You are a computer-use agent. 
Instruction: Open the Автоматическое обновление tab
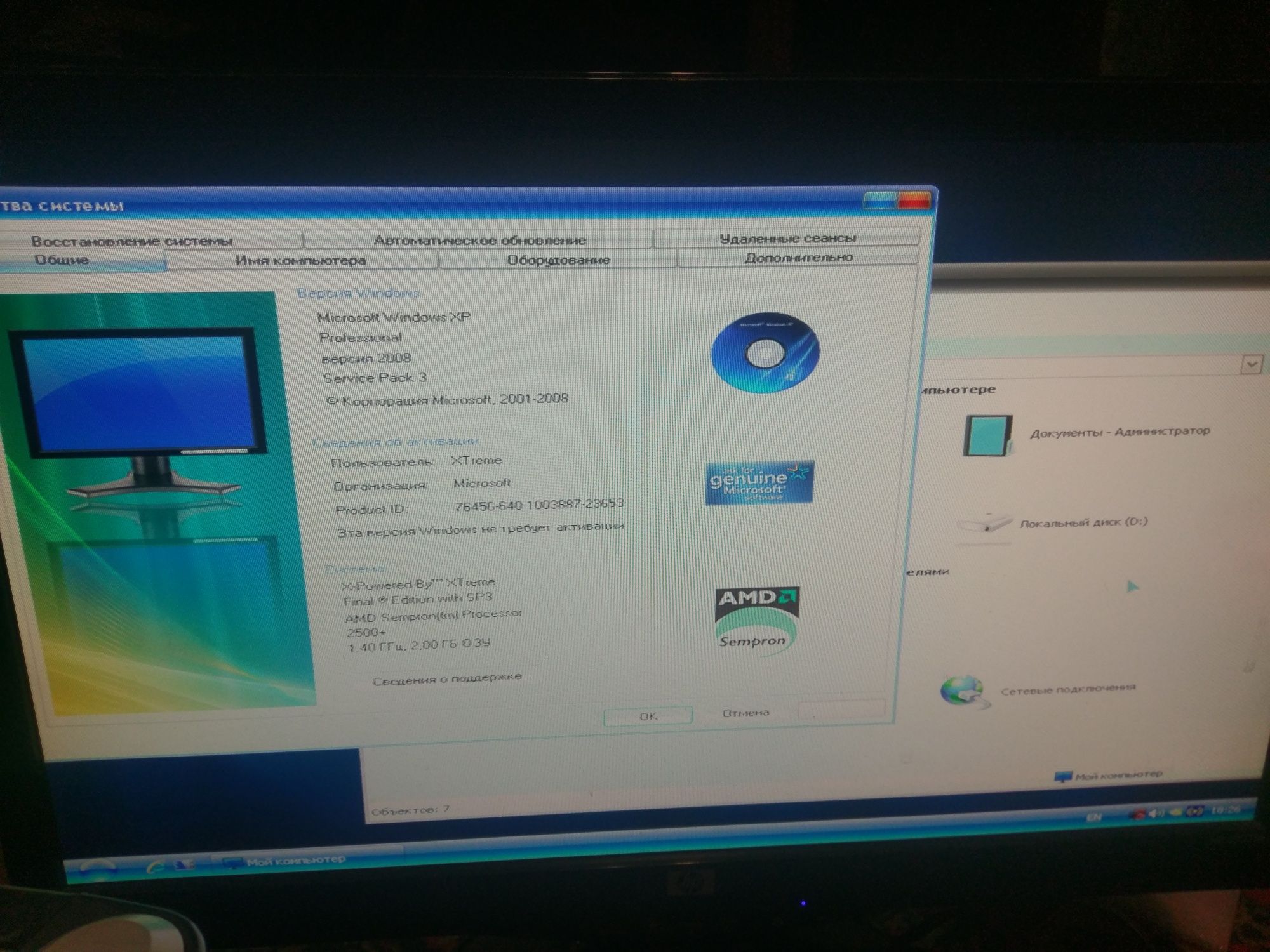click(x=479, y=240)
